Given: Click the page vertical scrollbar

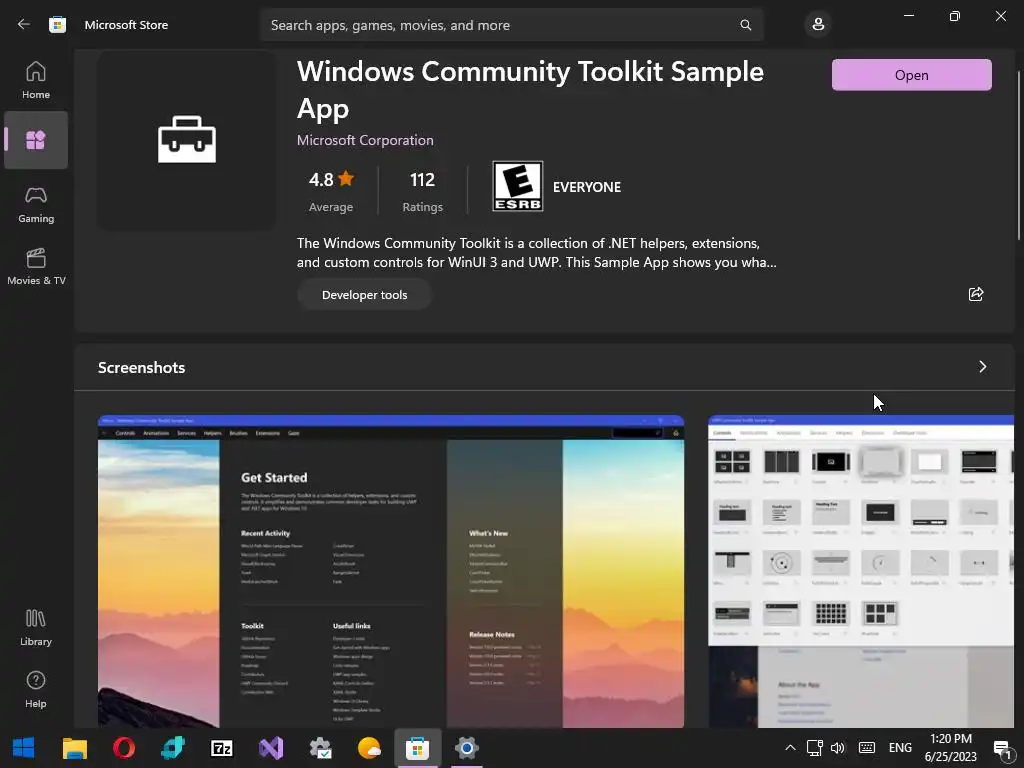Looking at the screenshot, I should pyautogui.click(x=1019, y=155).
